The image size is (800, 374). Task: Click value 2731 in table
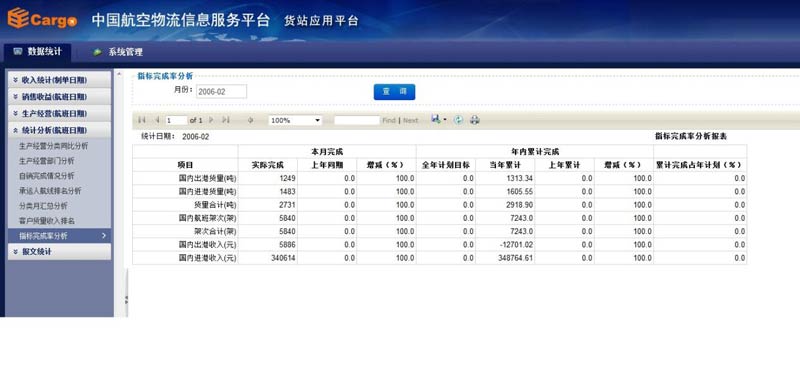[x=287, y=205]
